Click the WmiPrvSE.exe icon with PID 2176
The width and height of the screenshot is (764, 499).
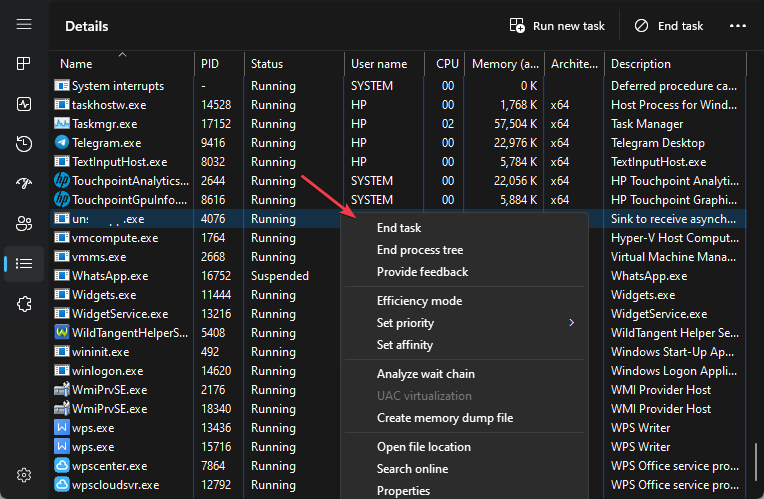pyautogui.click(x=62, y=389)
